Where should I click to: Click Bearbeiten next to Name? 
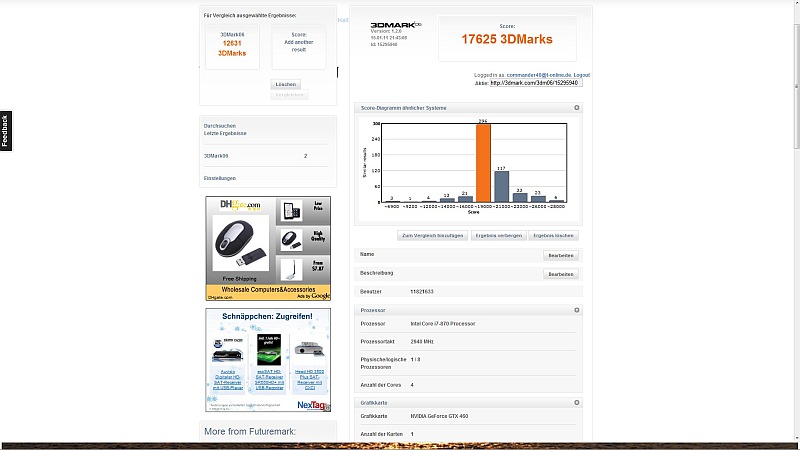(561, 256)
